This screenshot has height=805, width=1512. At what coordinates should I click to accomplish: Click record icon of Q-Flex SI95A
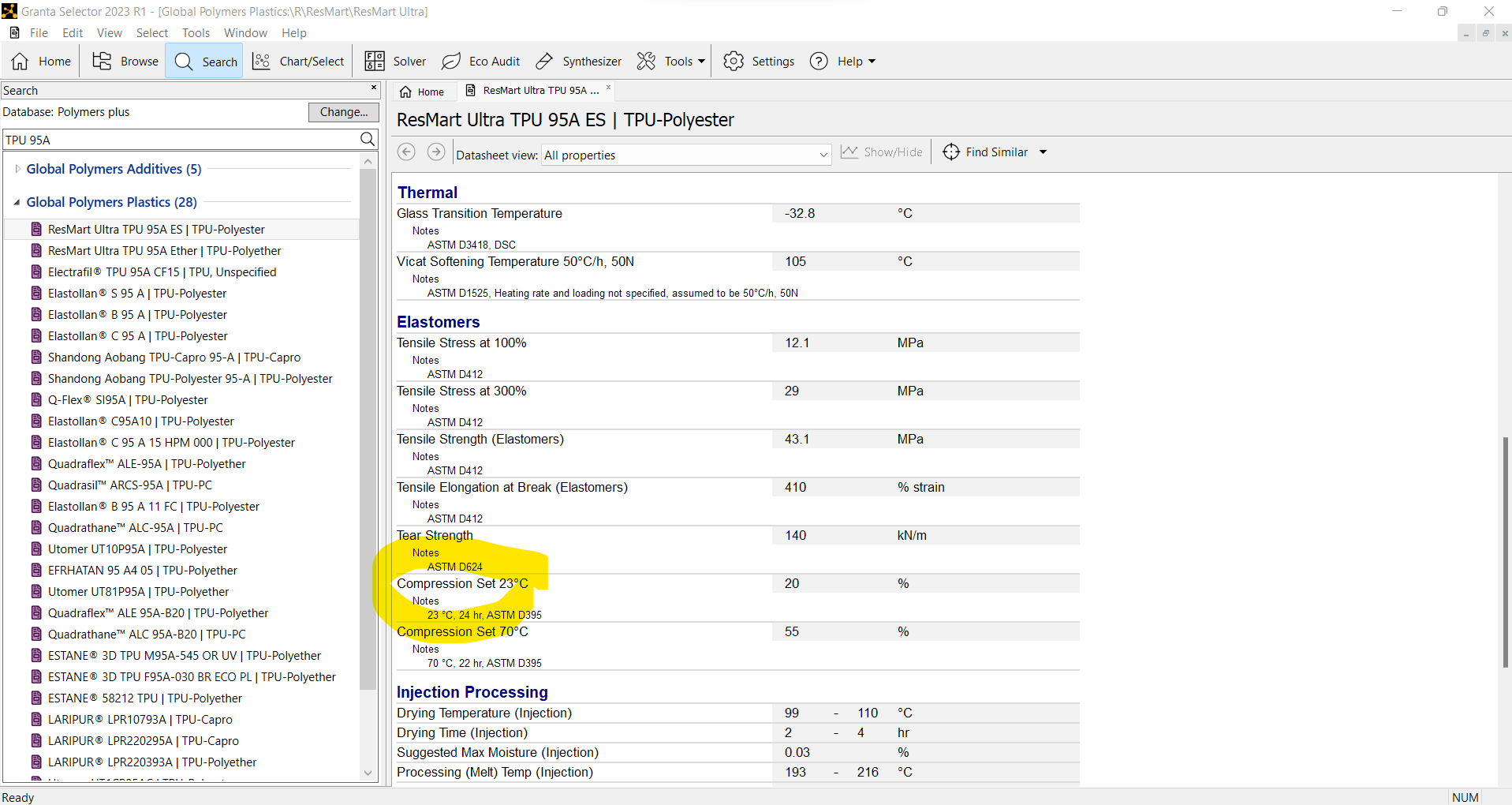(x=36, y=399)
